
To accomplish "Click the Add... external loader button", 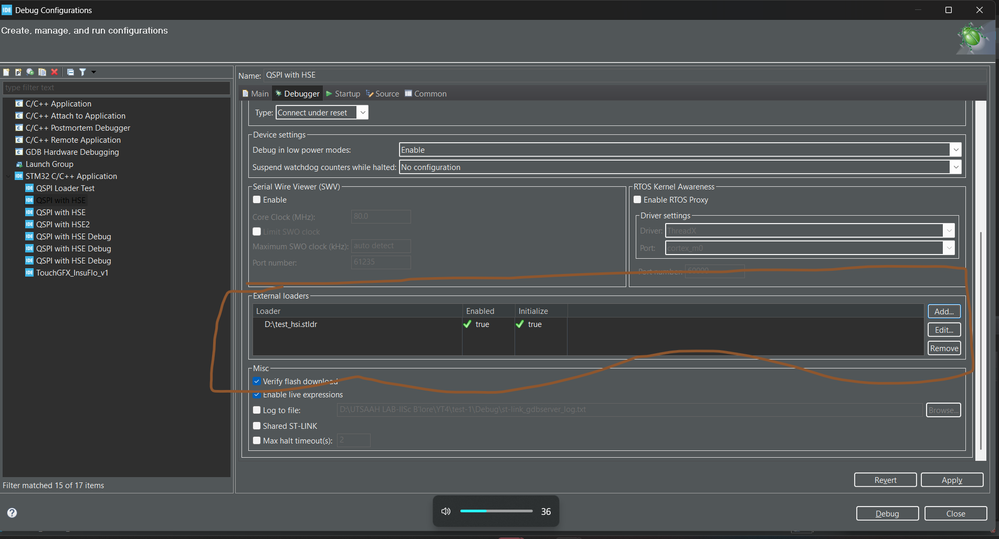I will coord(943,312).
